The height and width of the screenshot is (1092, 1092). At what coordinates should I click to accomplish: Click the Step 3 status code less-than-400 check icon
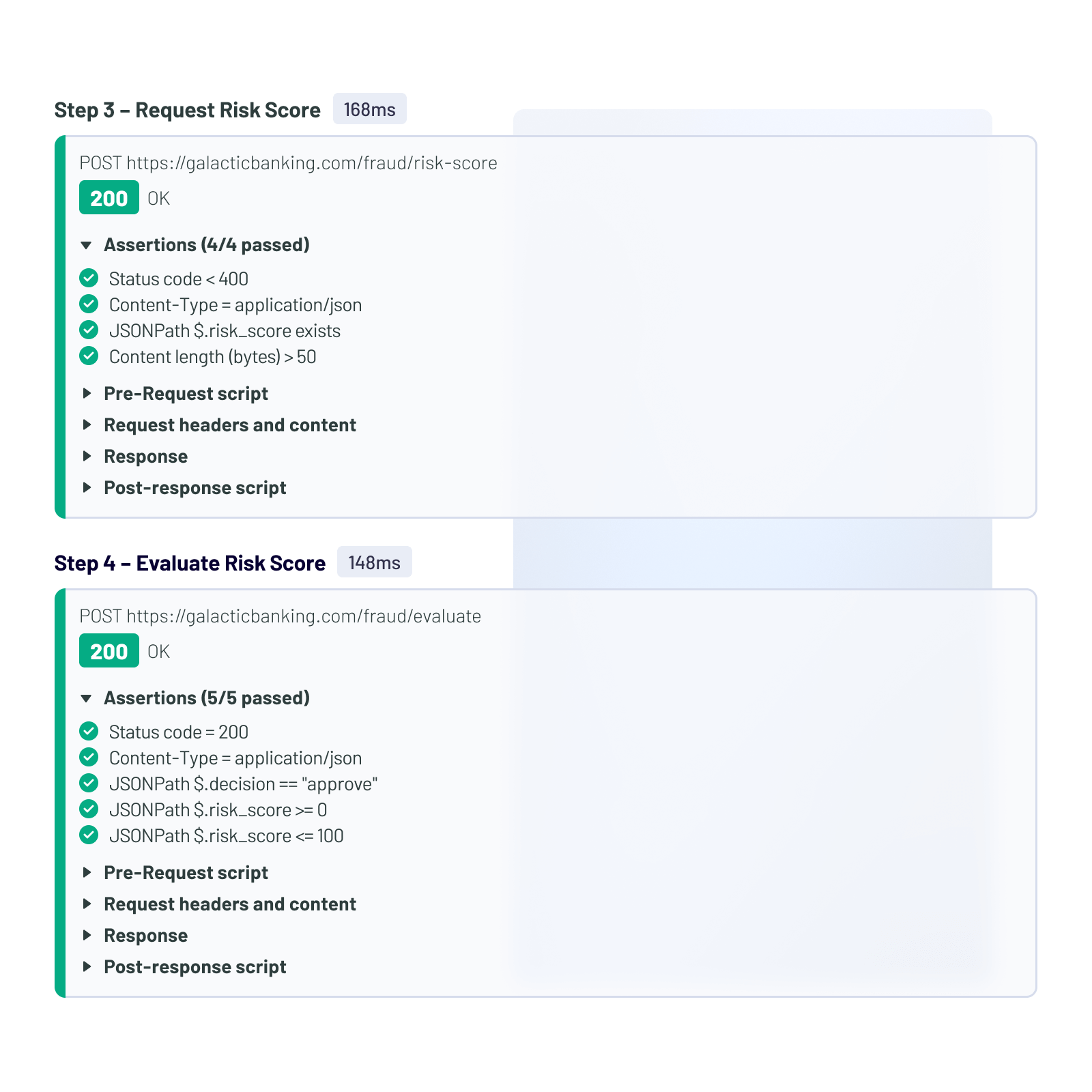[x=89, y=278]
